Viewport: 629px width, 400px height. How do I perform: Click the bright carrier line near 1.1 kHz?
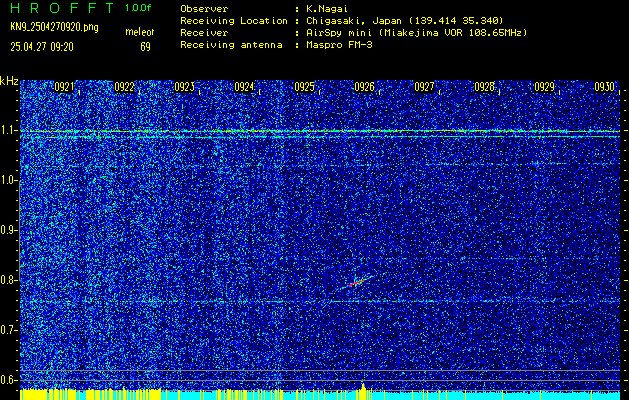[320, 132]
